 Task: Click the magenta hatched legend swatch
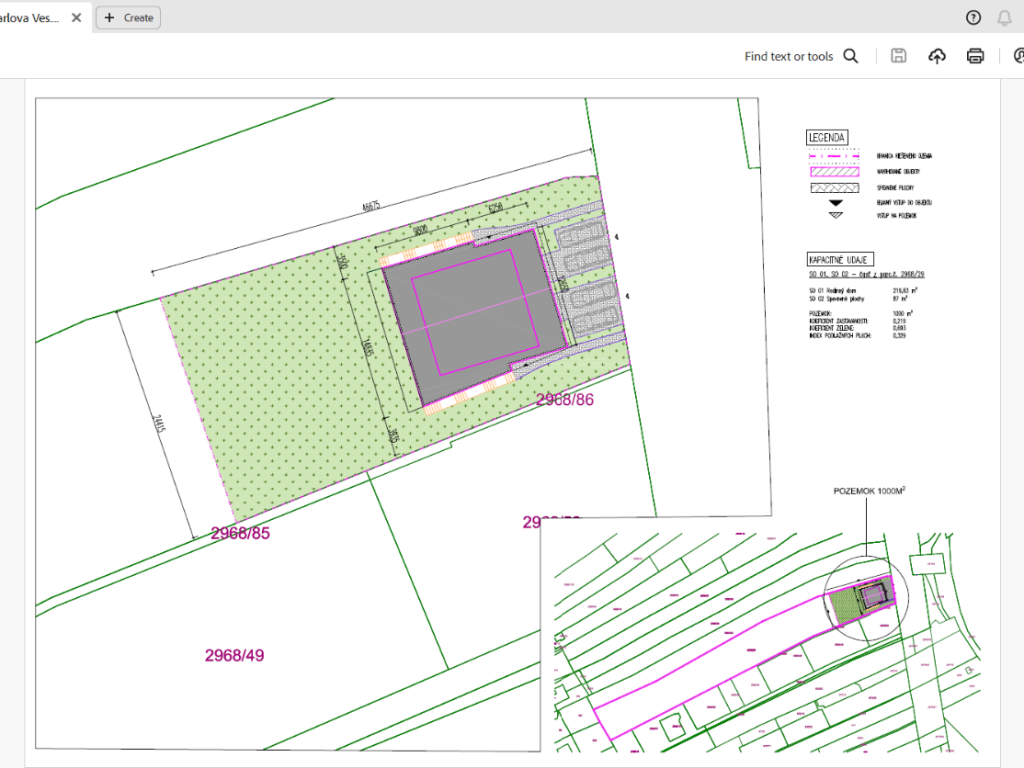(x=834, y=172)
